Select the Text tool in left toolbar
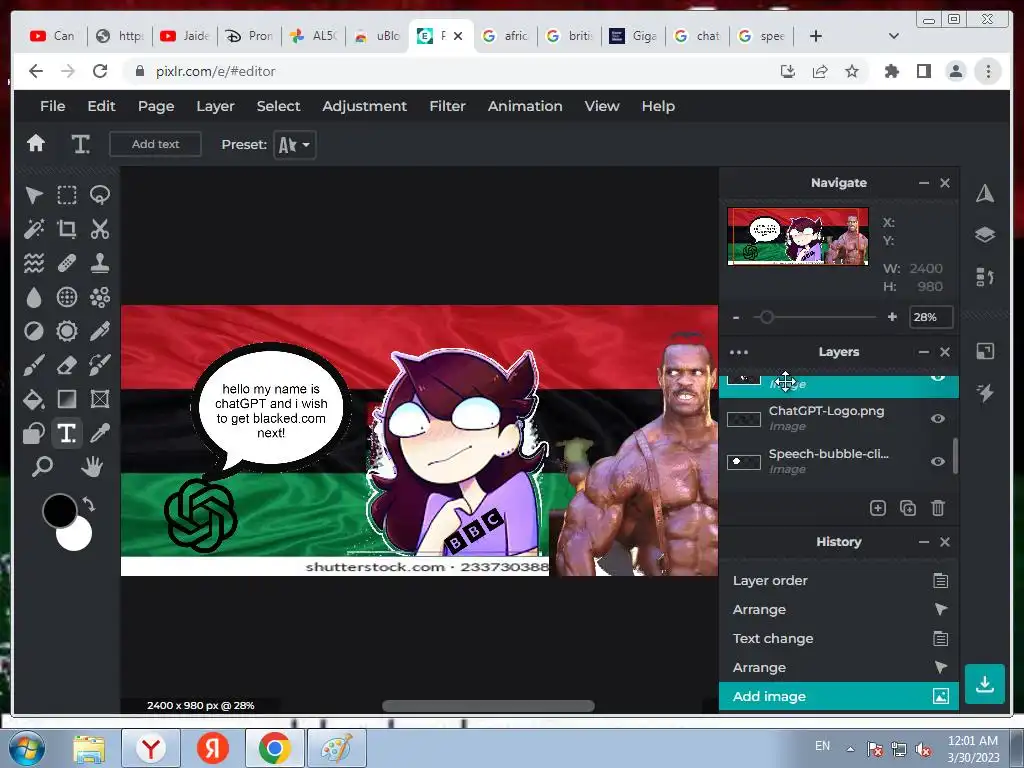Image resolution: width=1024 pixels, height=768 pixels. click(67, 433)
